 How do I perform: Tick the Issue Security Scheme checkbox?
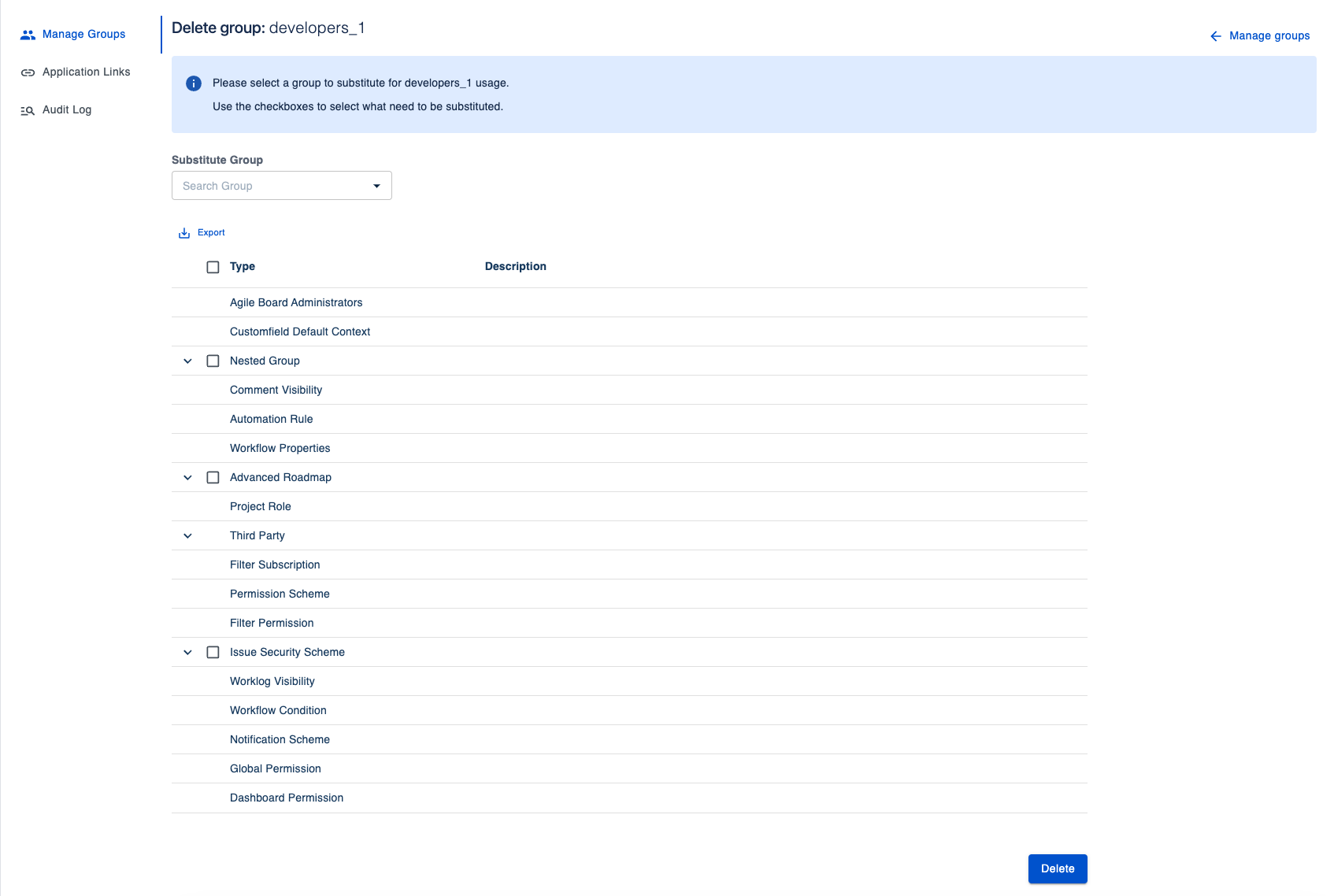click(213, 652)
